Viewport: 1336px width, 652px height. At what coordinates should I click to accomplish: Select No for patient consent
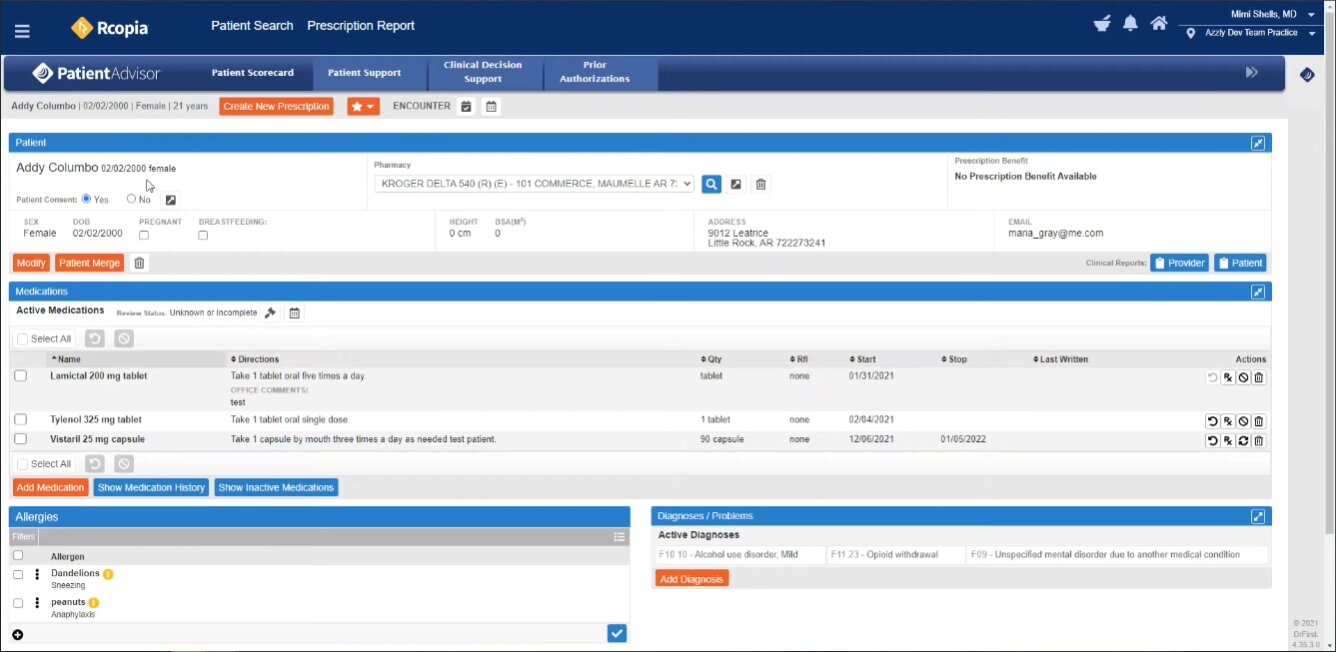[x=132, y=199]
